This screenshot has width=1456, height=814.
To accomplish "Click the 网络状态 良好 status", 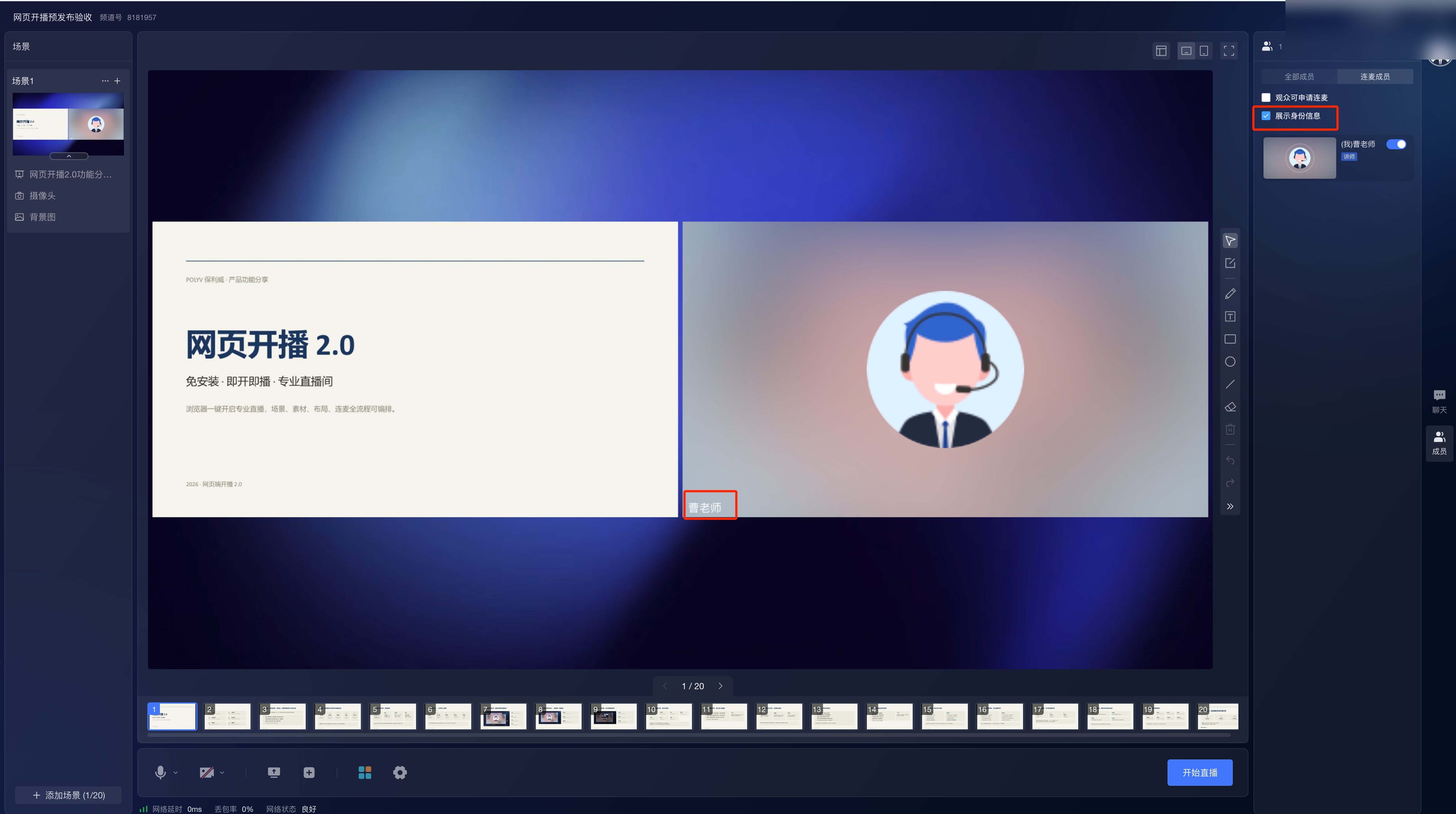I will pyautogui.click(x=291, y=809).
